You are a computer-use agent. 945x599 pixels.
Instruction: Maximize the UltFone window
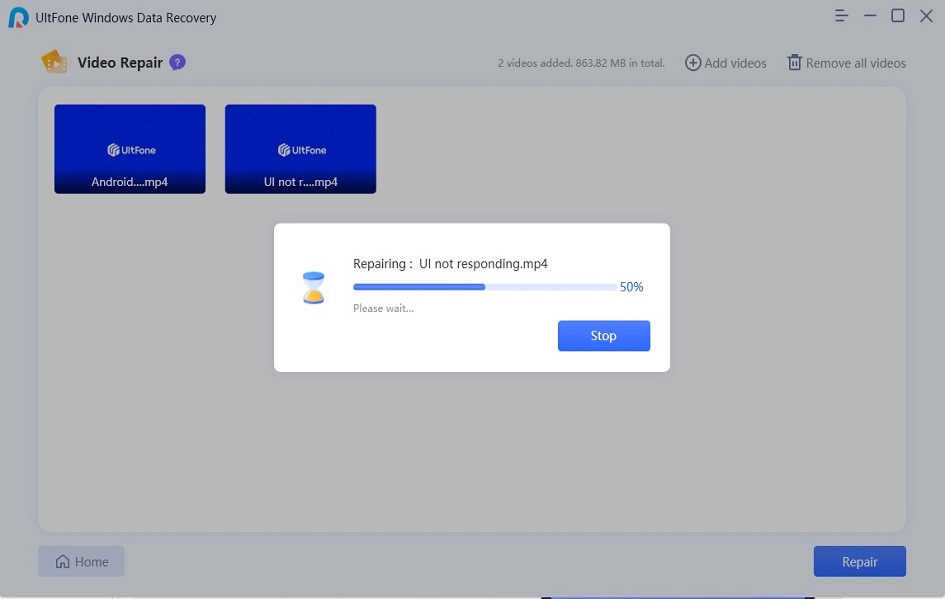898,16
